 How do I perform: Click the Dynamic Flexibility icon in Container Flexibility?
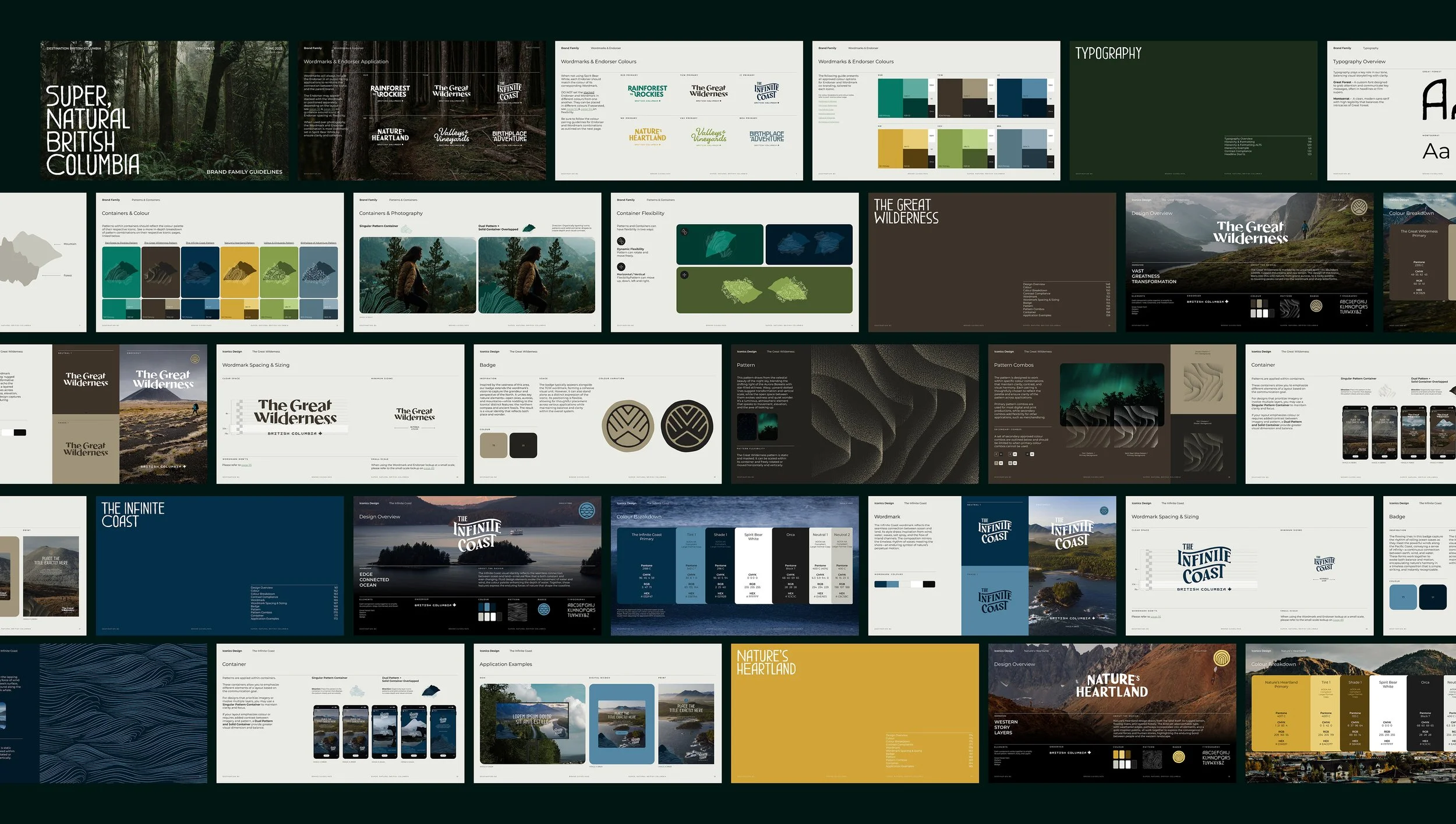click(621, 241)
